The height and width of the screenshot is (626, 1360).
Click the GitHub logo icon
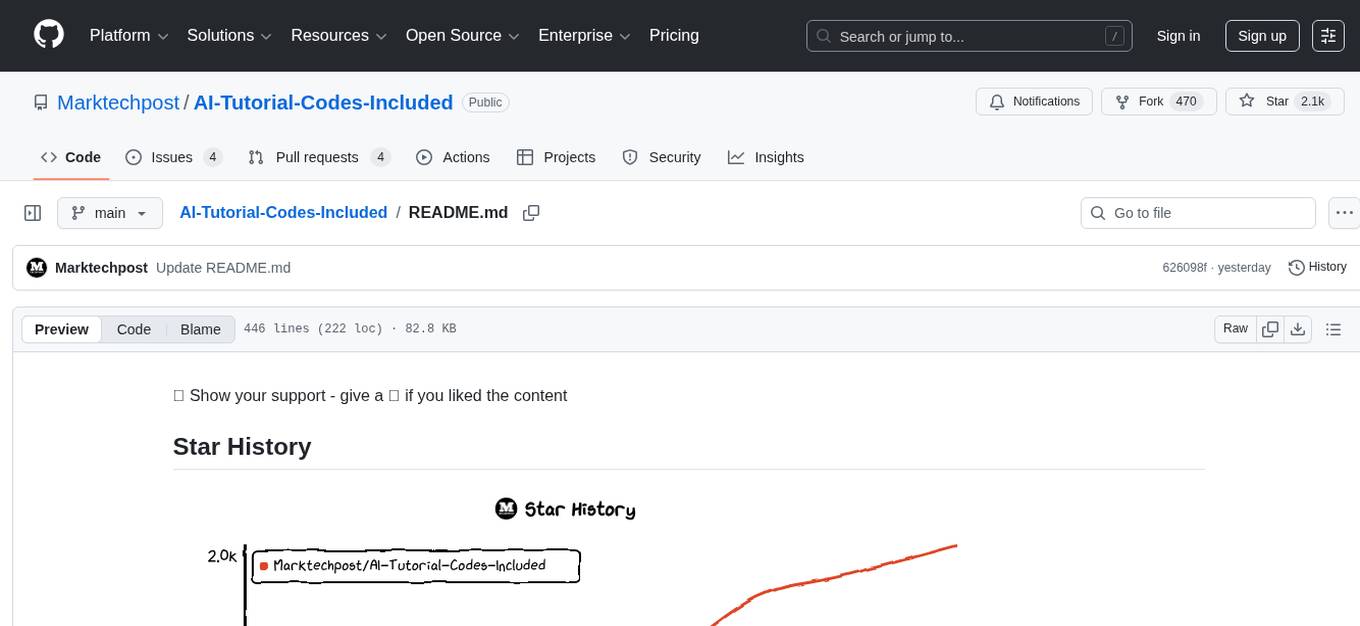[49, 35]
